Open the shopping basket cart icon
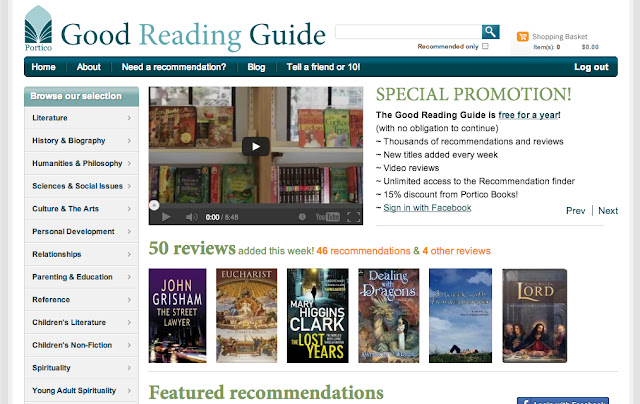 (x=522, y=36)
